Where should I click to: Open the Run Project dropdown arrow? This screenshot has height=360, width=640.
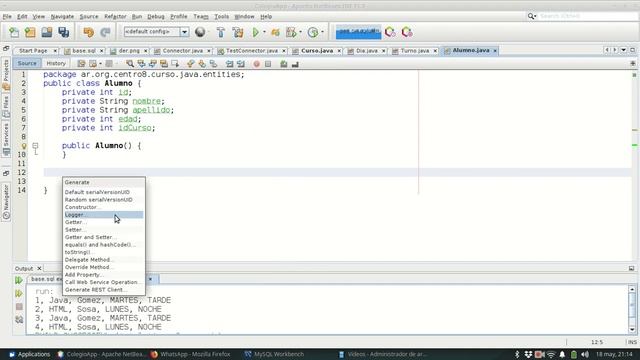click(264, 32)
